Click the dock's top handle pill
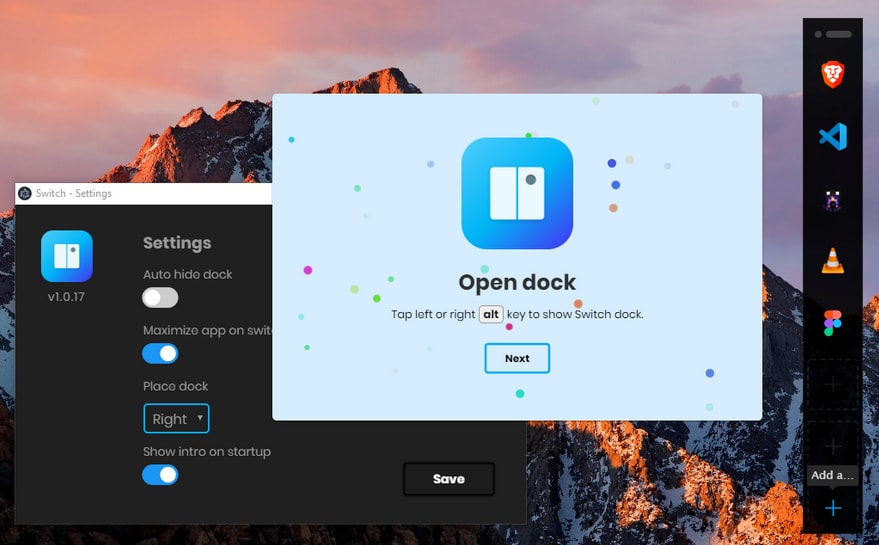Image resolution: width=879 pixels, height=545 pixels. click(839, 34)
